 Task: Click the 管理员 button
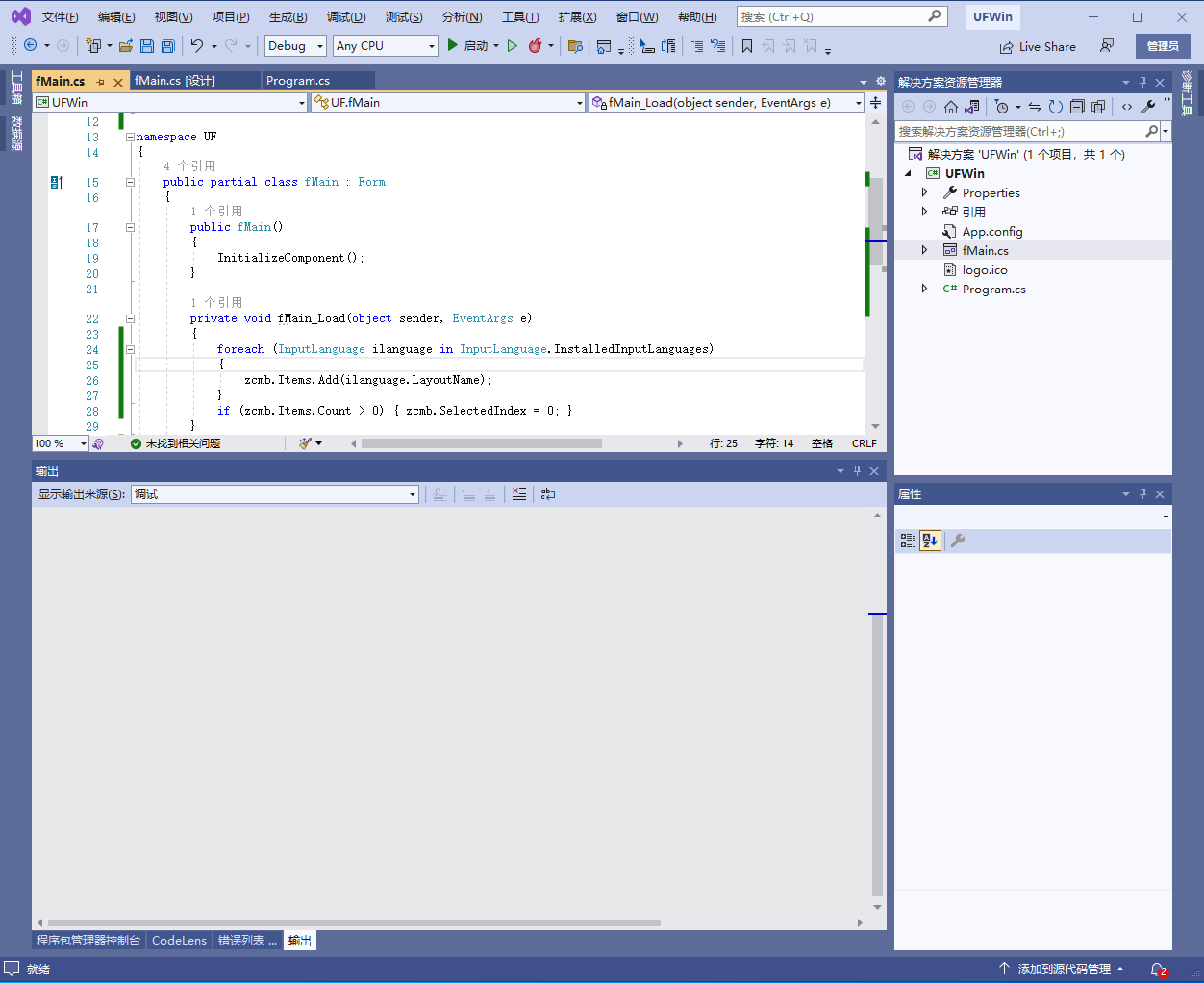point(1163,46)
